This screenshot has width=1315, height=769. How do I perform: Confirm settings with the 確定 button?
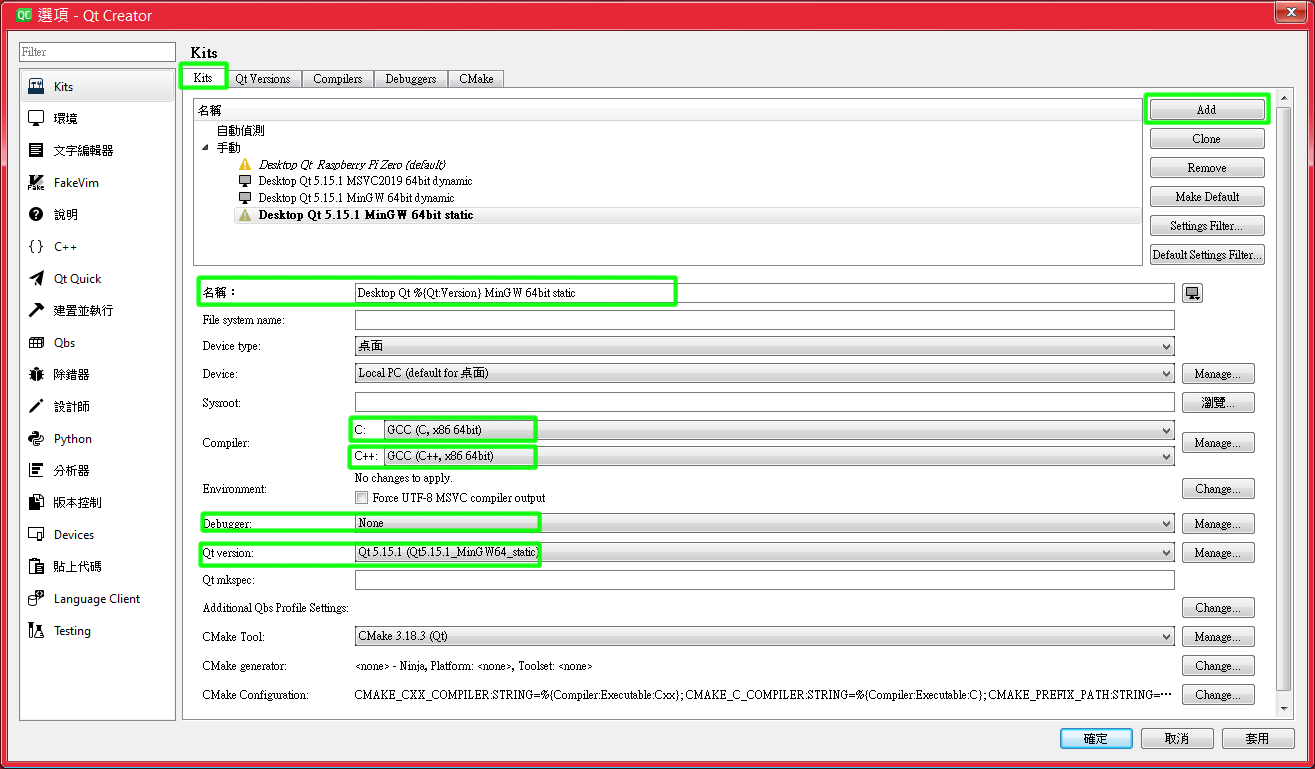[x=1095, y=738]
